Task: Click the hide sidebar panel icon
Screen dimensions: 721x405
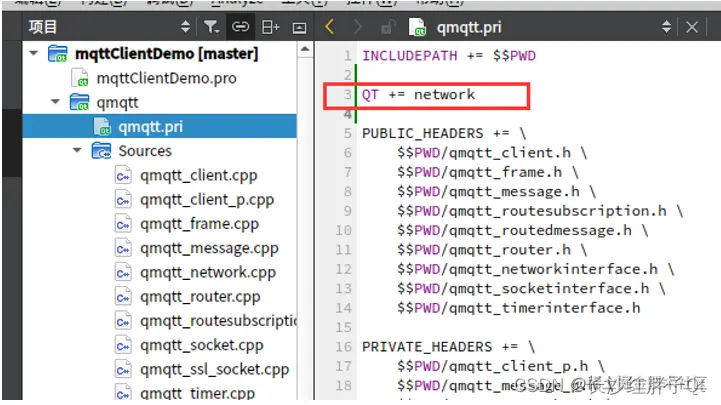Action: coord(299,28)
